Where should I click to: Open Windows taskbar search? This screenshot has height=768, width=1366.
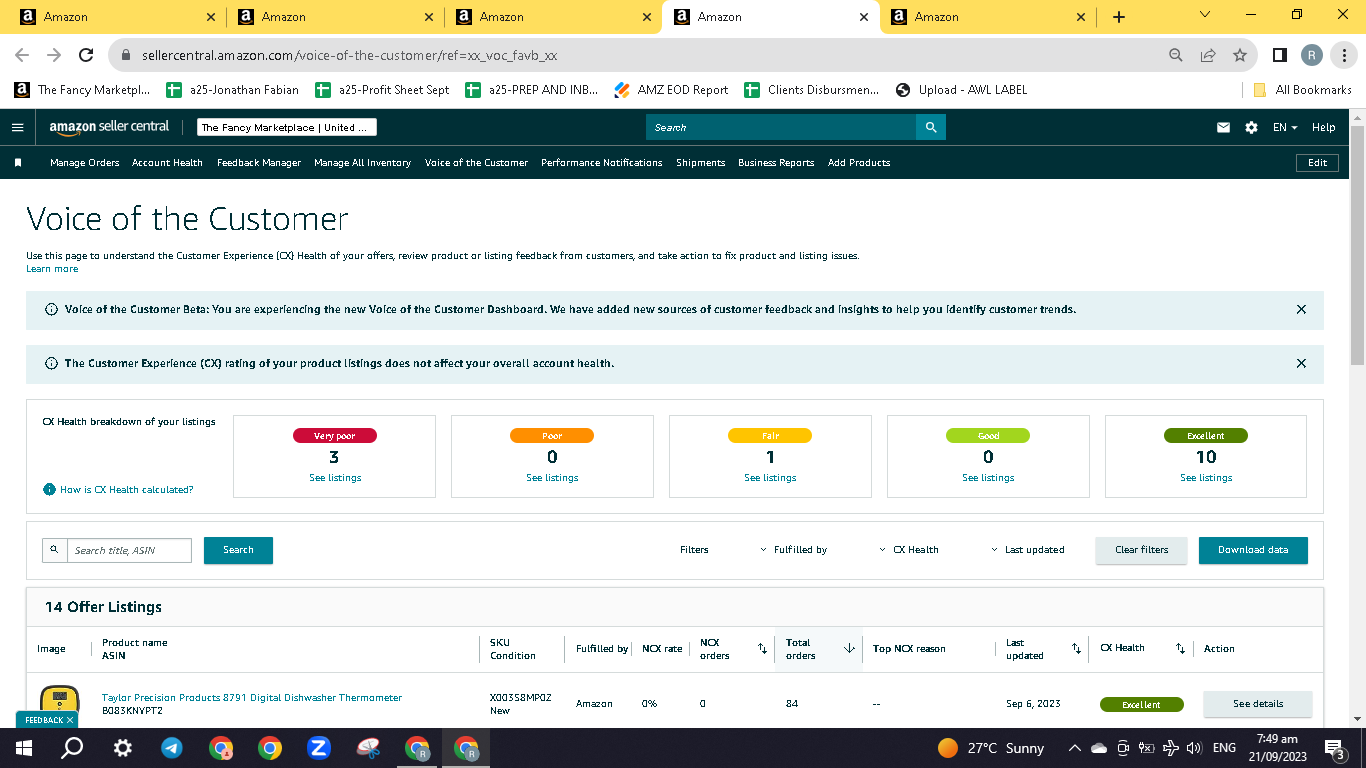tap(72, 748)
